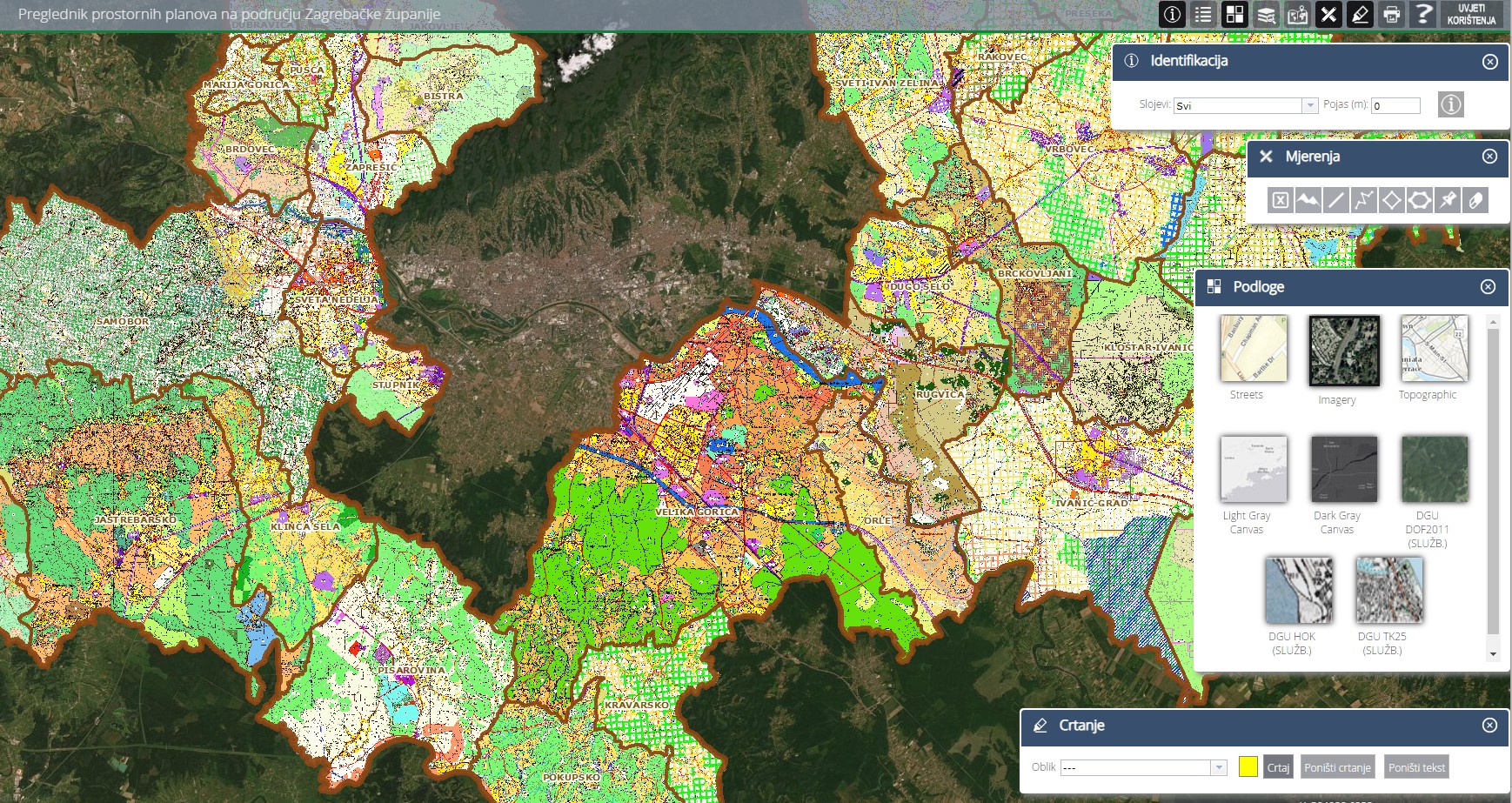Viewport: 1512px width, 803px height.
Task: Open the yellow drawing color swatch
Action: pyautogui.click(x=1248, y=766)
